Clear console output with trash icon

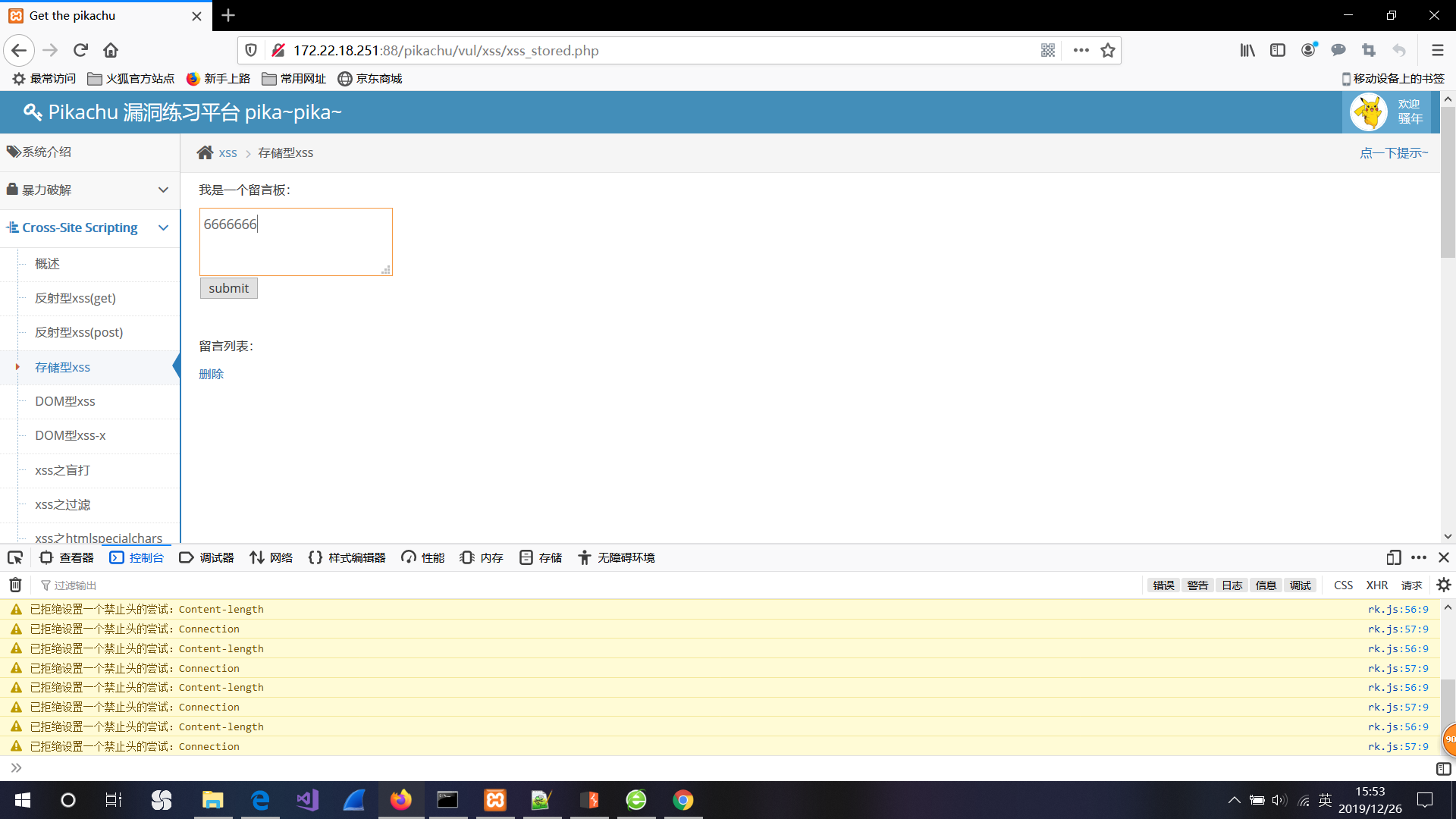15,585
